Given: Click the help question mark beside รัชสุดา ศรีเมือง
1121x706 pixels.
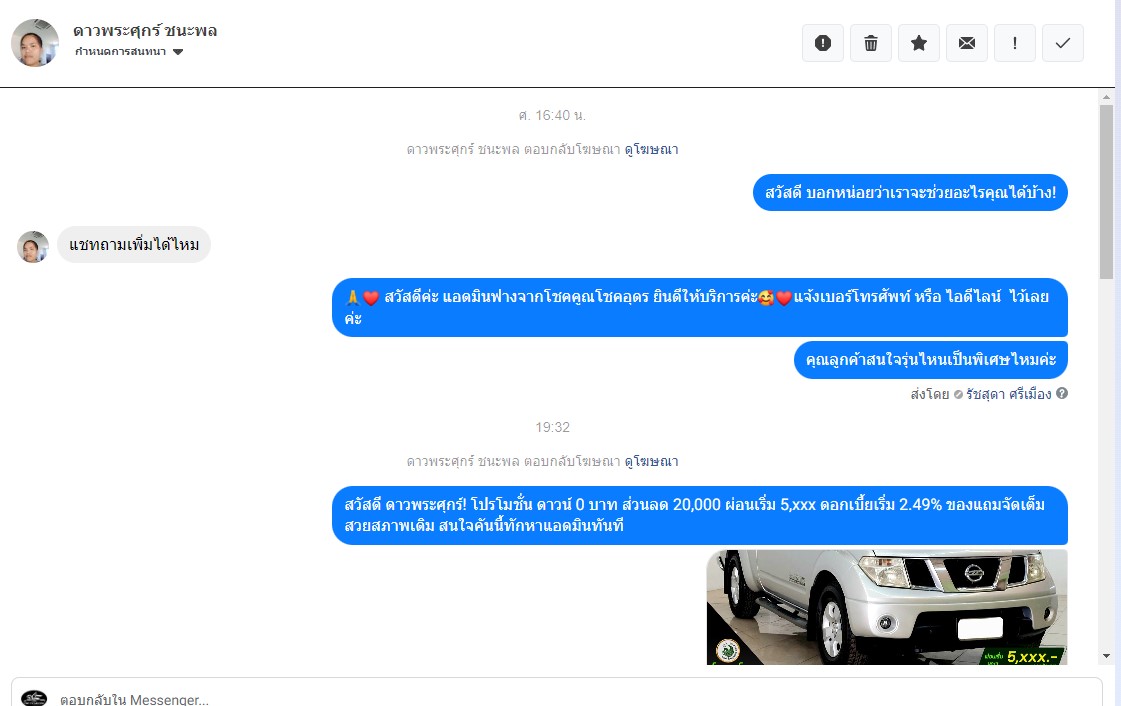Looking at the screenshot, I should (1062, 393).
